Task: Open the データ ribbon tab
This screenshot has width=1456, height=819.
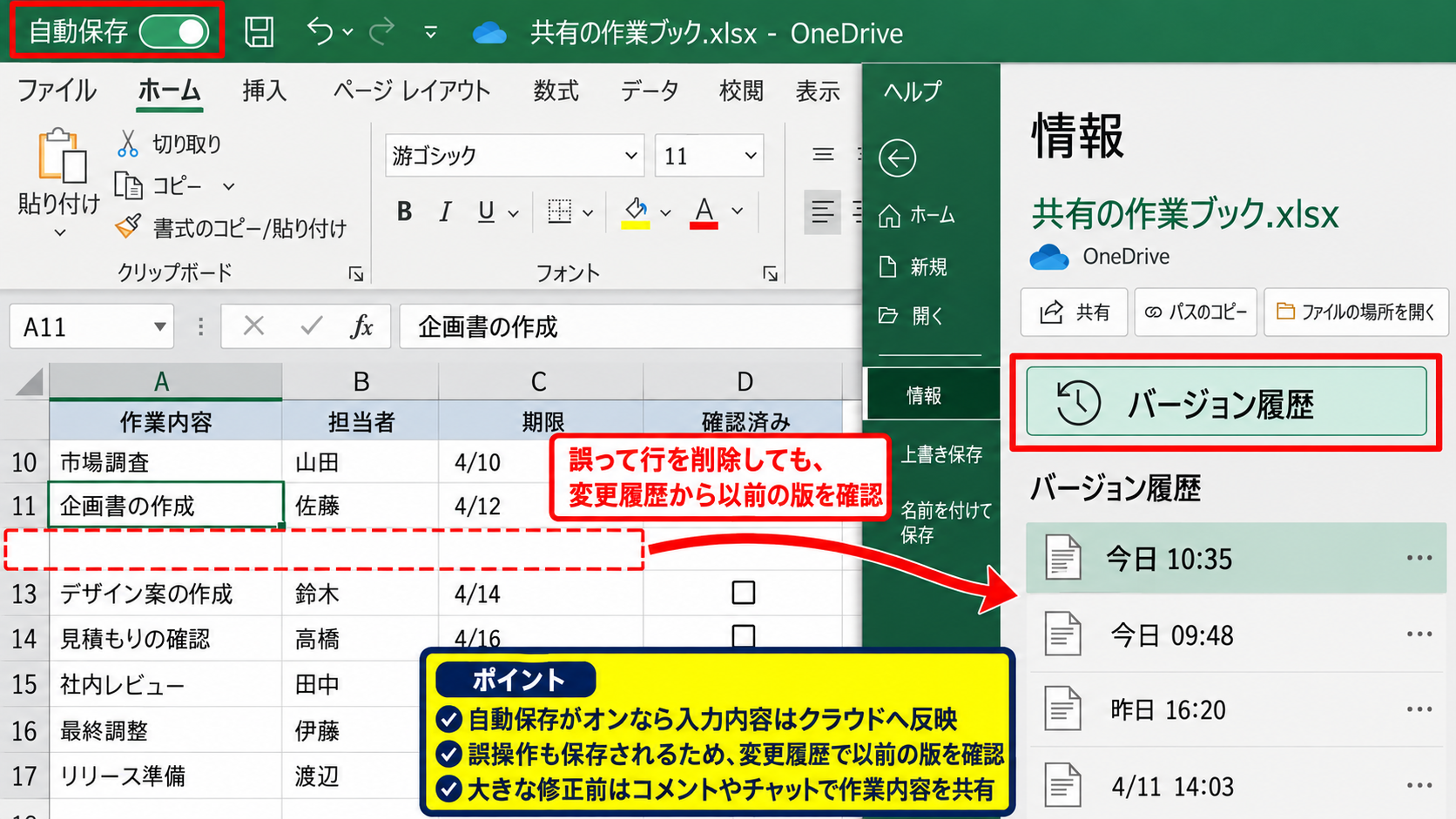Action: point(649,91)
